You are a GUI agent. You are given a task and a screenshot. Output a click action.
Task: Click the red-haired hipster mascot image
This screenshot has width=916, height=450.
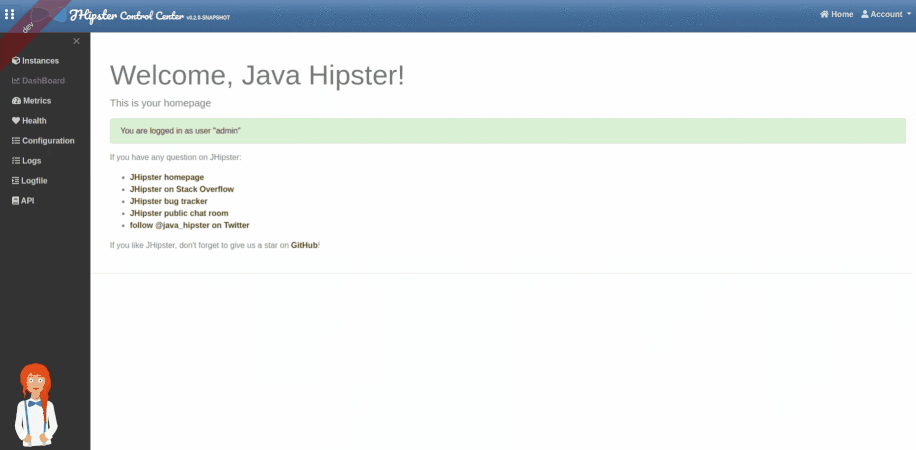37,404
